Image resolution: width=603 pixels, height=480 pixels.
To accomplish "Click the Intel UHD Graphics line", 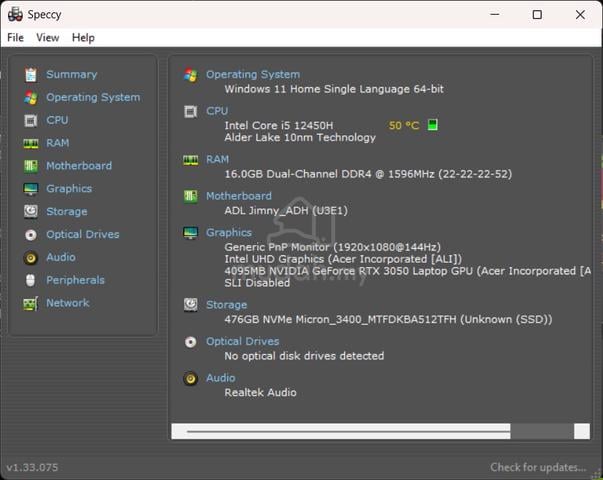I will coord(343,259).
